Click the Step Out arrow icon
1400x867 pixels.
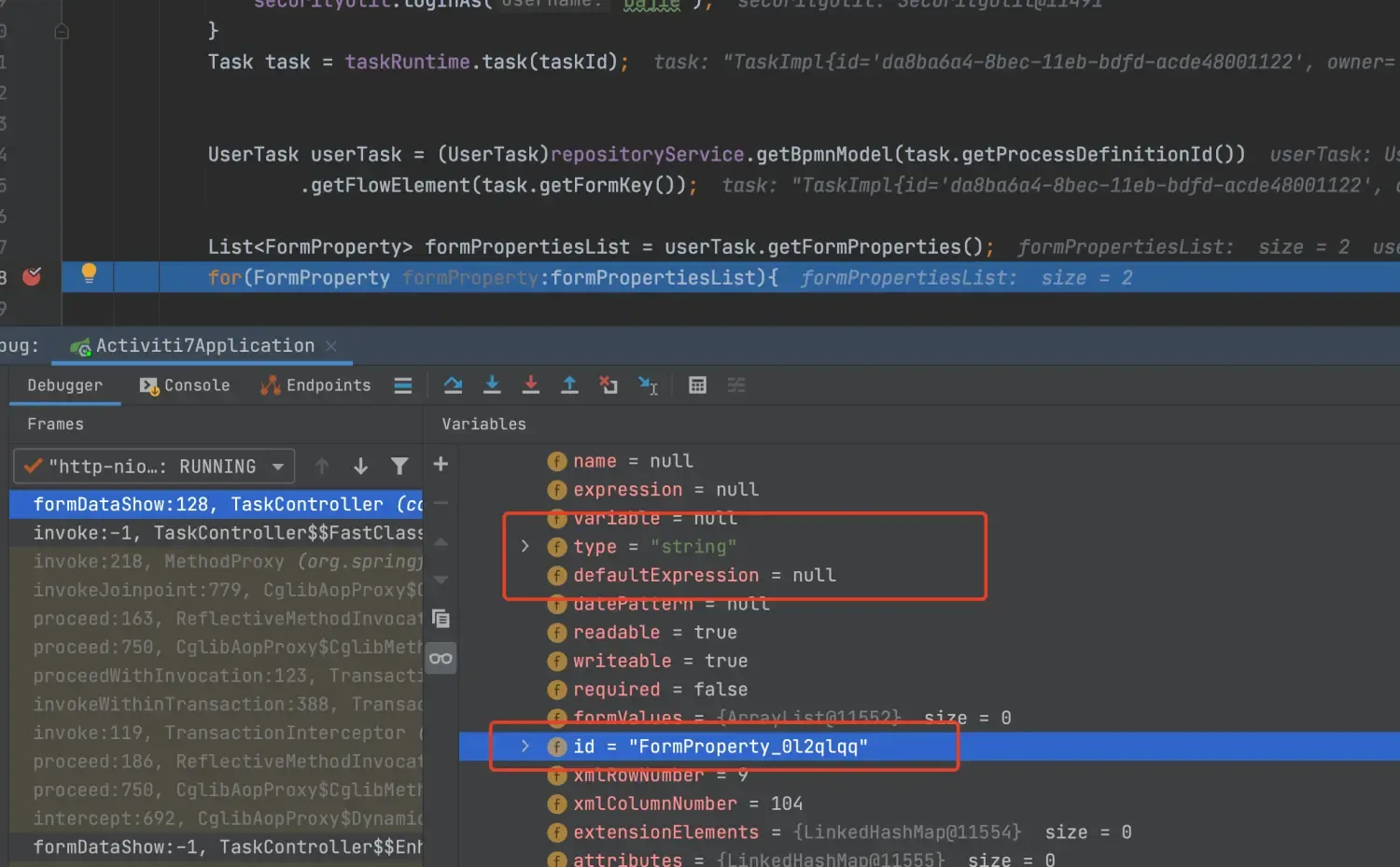pyautogui.click(x=569, y=385)
